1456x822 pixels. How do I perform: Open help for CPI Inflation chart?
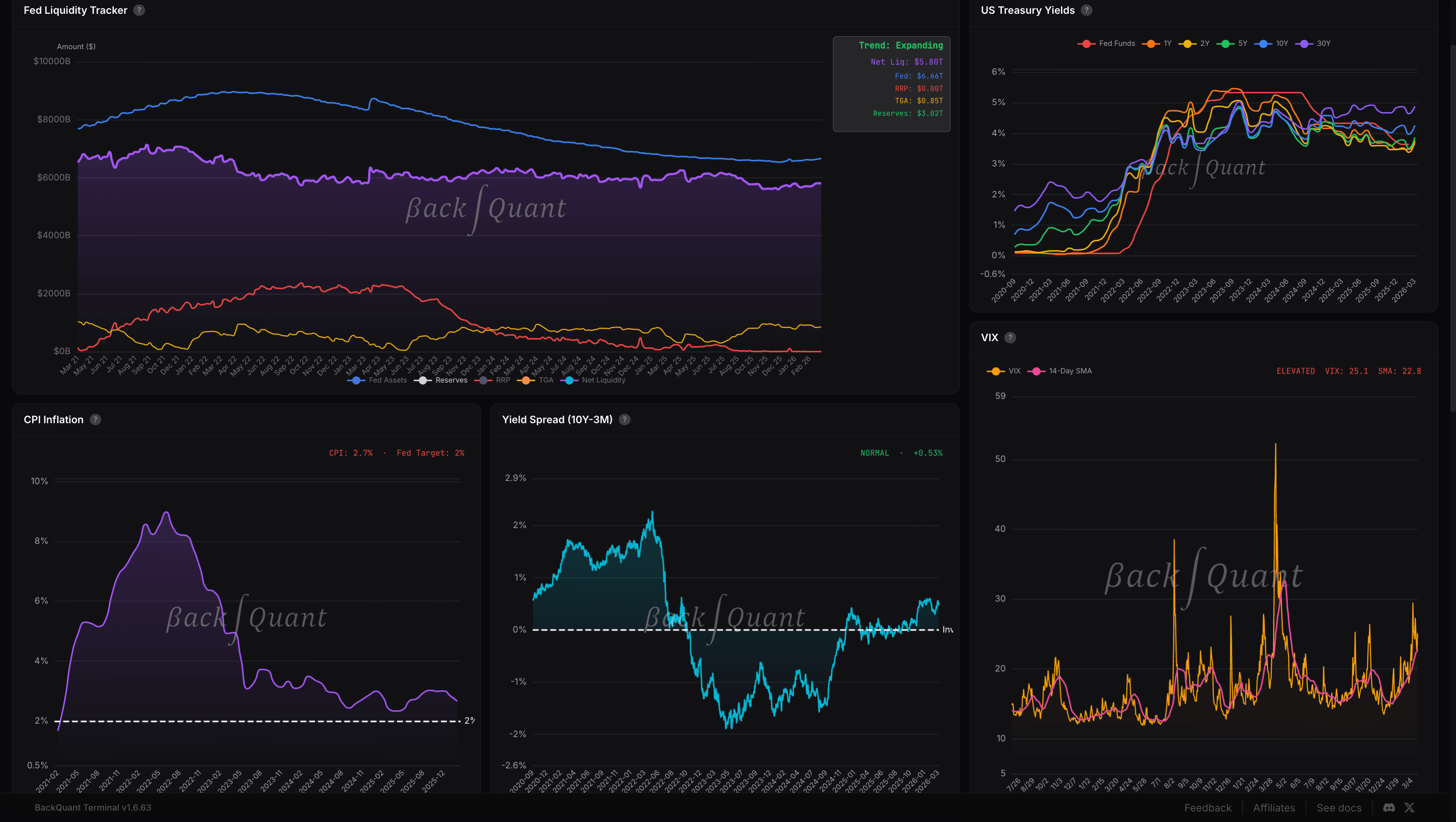pos(95,420)
